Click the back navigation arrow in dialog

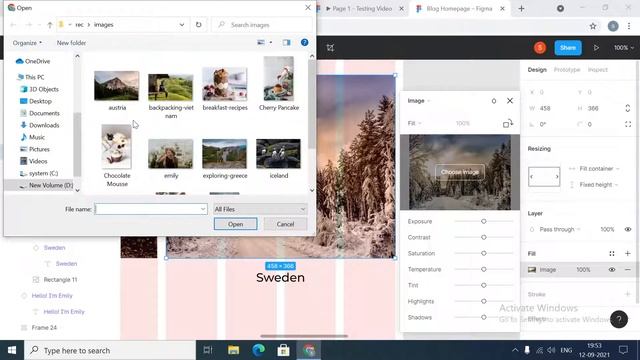(x=13, y=25)
